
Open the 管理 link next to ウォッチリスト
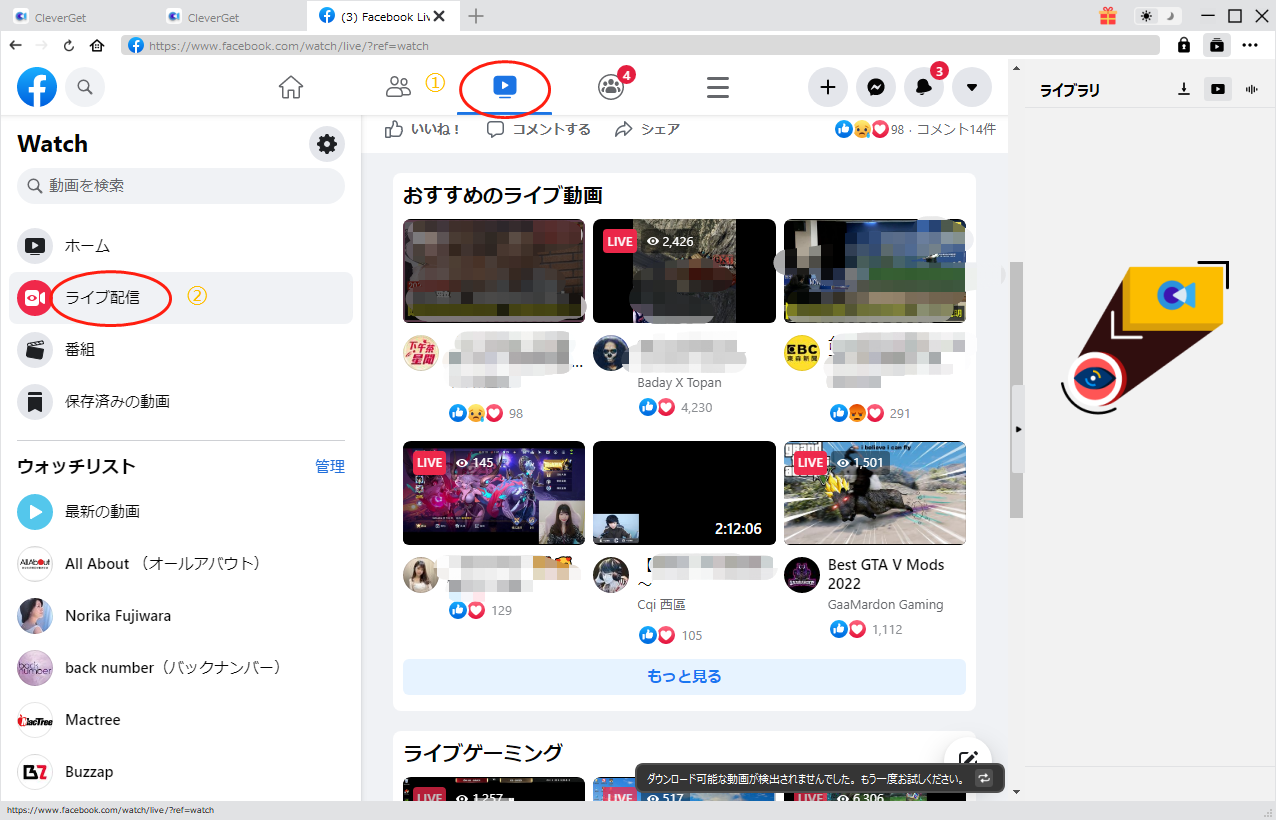[330, 466]
